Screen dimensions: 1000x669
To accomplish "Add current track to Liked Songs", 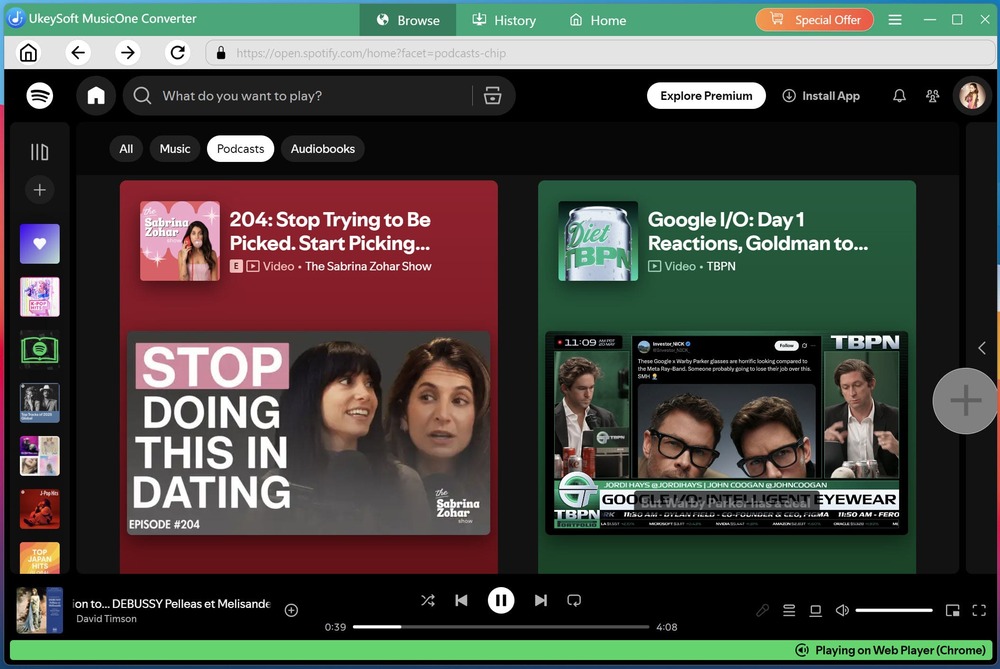I will 291,610.
